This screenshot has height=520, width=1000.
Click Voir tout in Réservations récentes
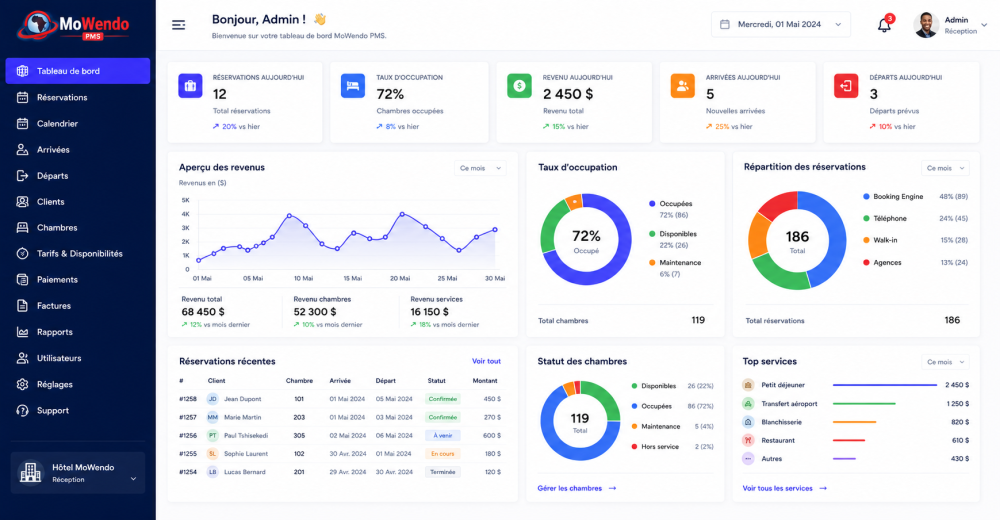(486, 361)
